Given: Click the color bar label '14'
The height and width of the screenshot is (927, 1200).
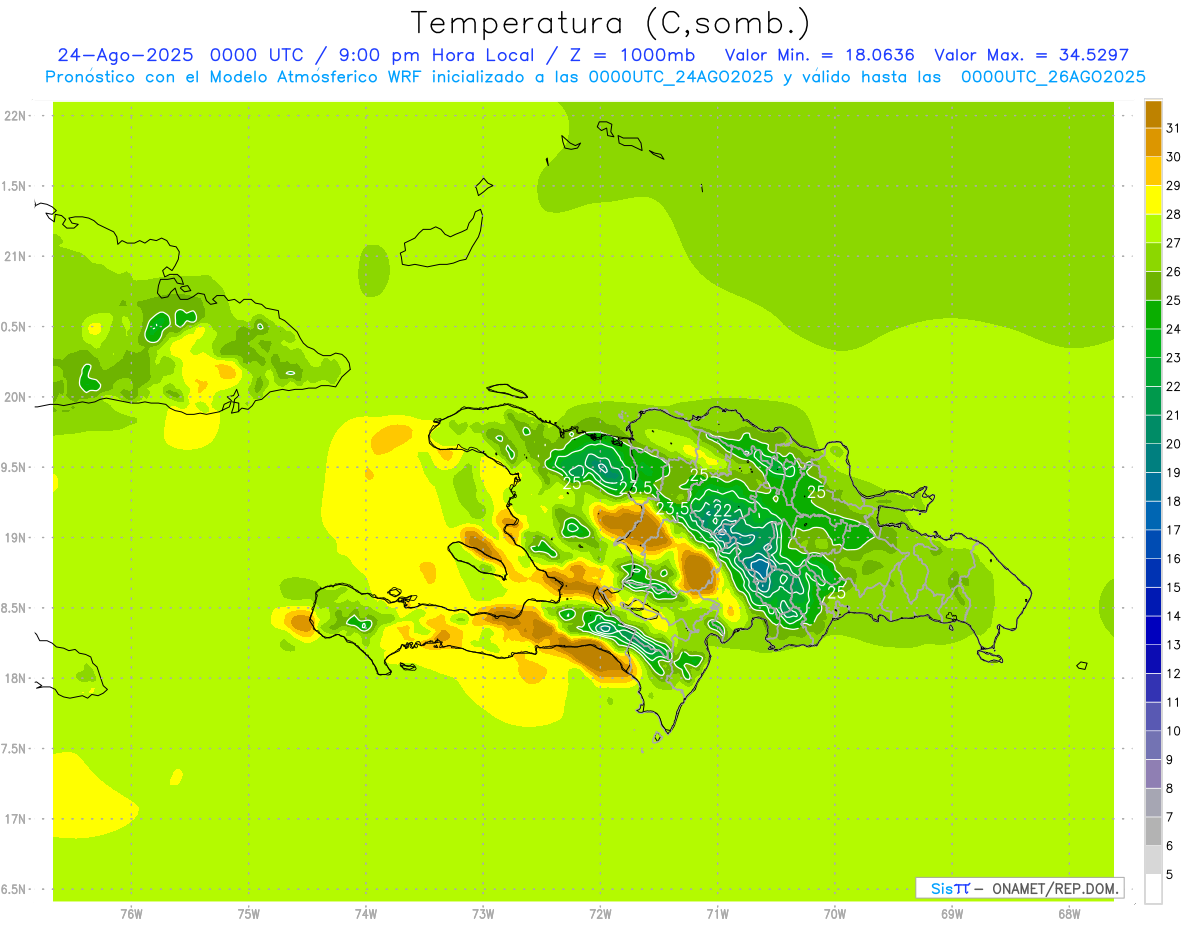Looking at the screenshot, I should (x=1173, y=616).
